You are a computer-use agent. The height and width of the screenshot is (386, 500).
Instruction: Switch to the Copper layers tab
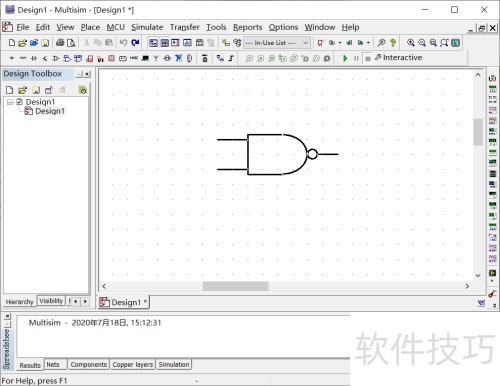[x=133, y=365]
